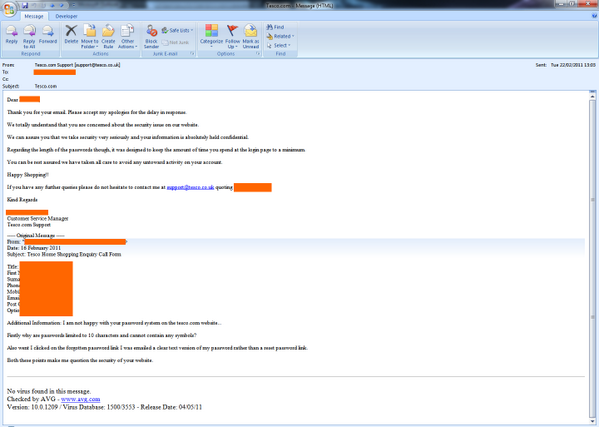Image resolution: width=599 pixels, height=427 pixels.
Task: Go to the next item using the quick access arrow
Action: click(61, 5)
